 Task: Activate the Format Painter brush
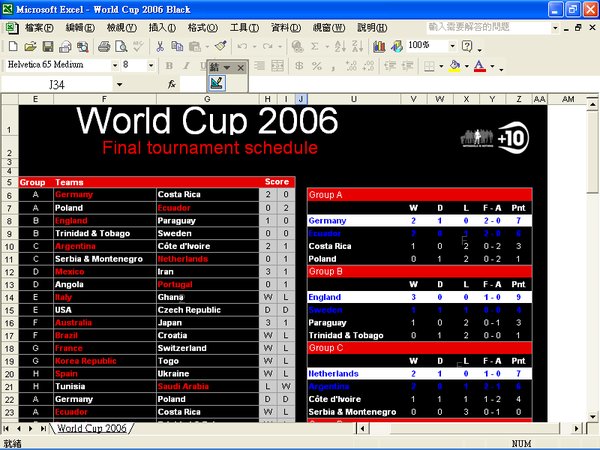pyautogui.click(x=221, y=46)
